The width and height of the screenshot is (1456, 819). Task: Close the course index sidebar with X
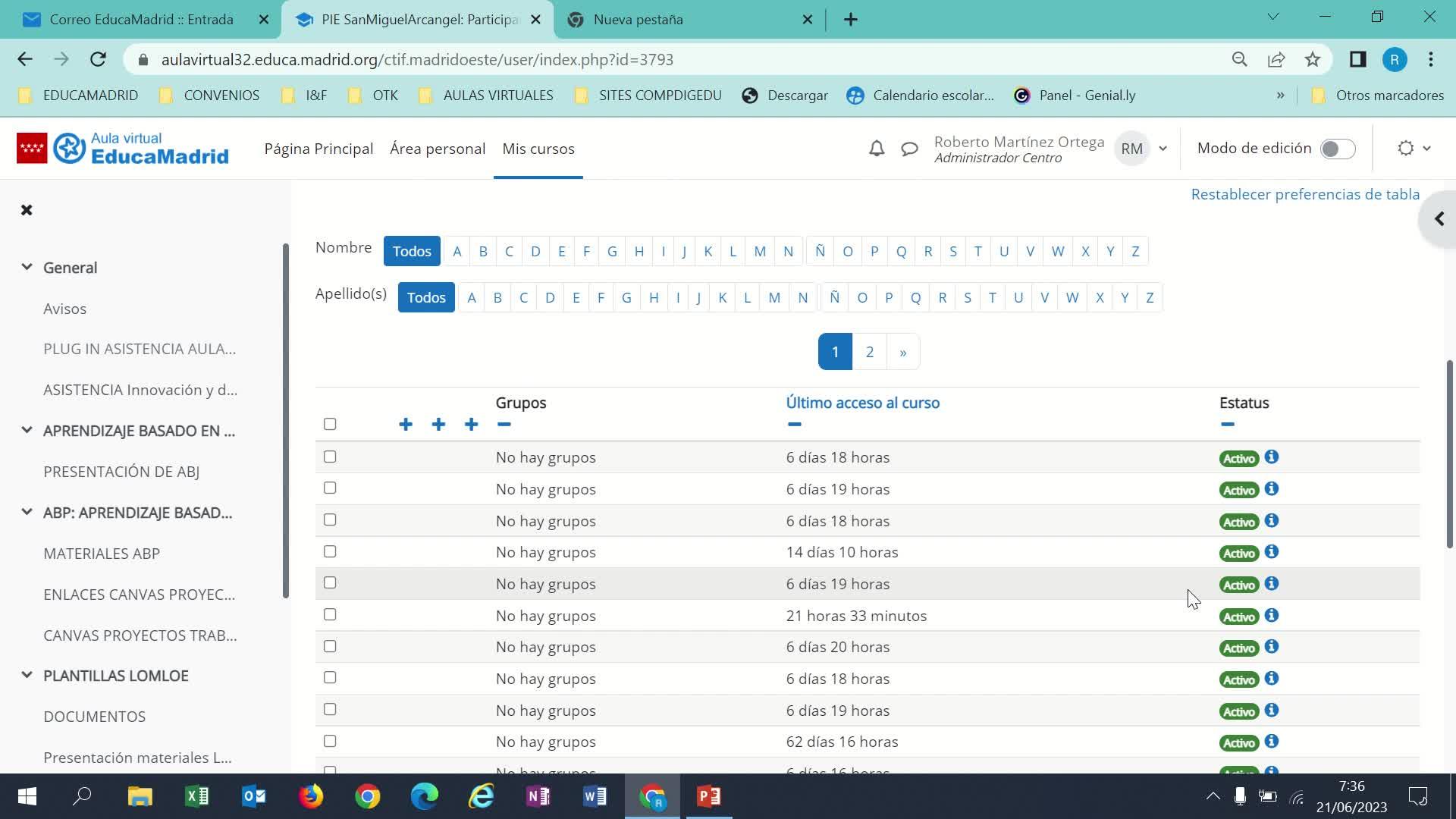point(27,210)
